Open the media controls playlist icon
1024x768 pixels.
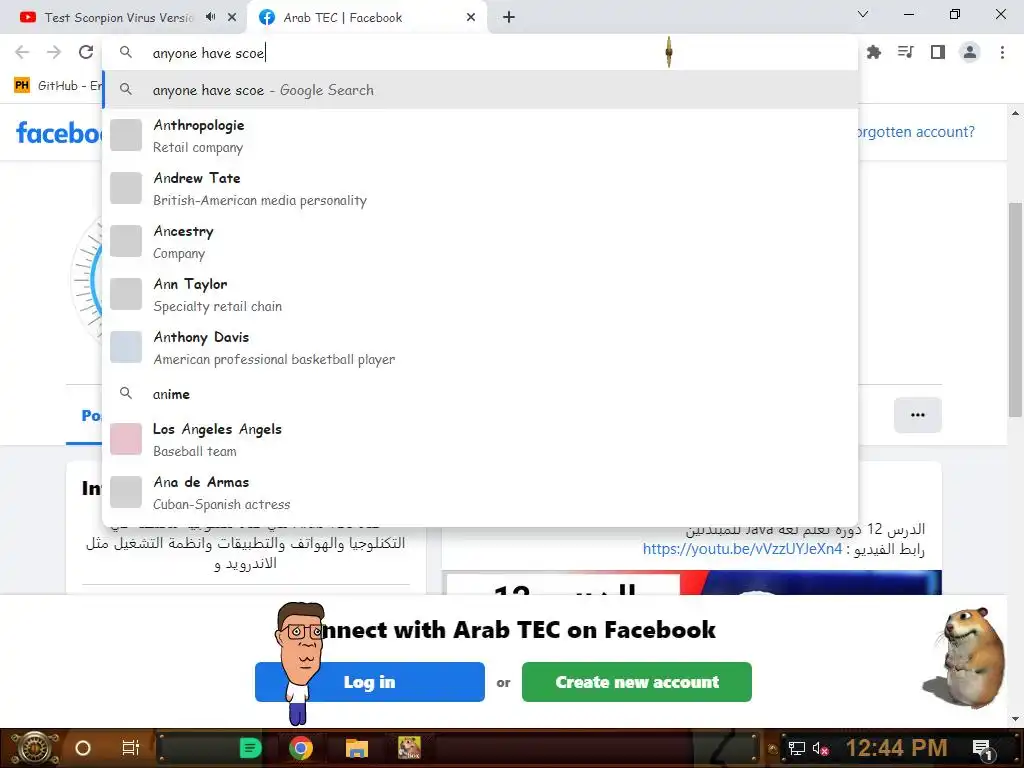(905, 52)
